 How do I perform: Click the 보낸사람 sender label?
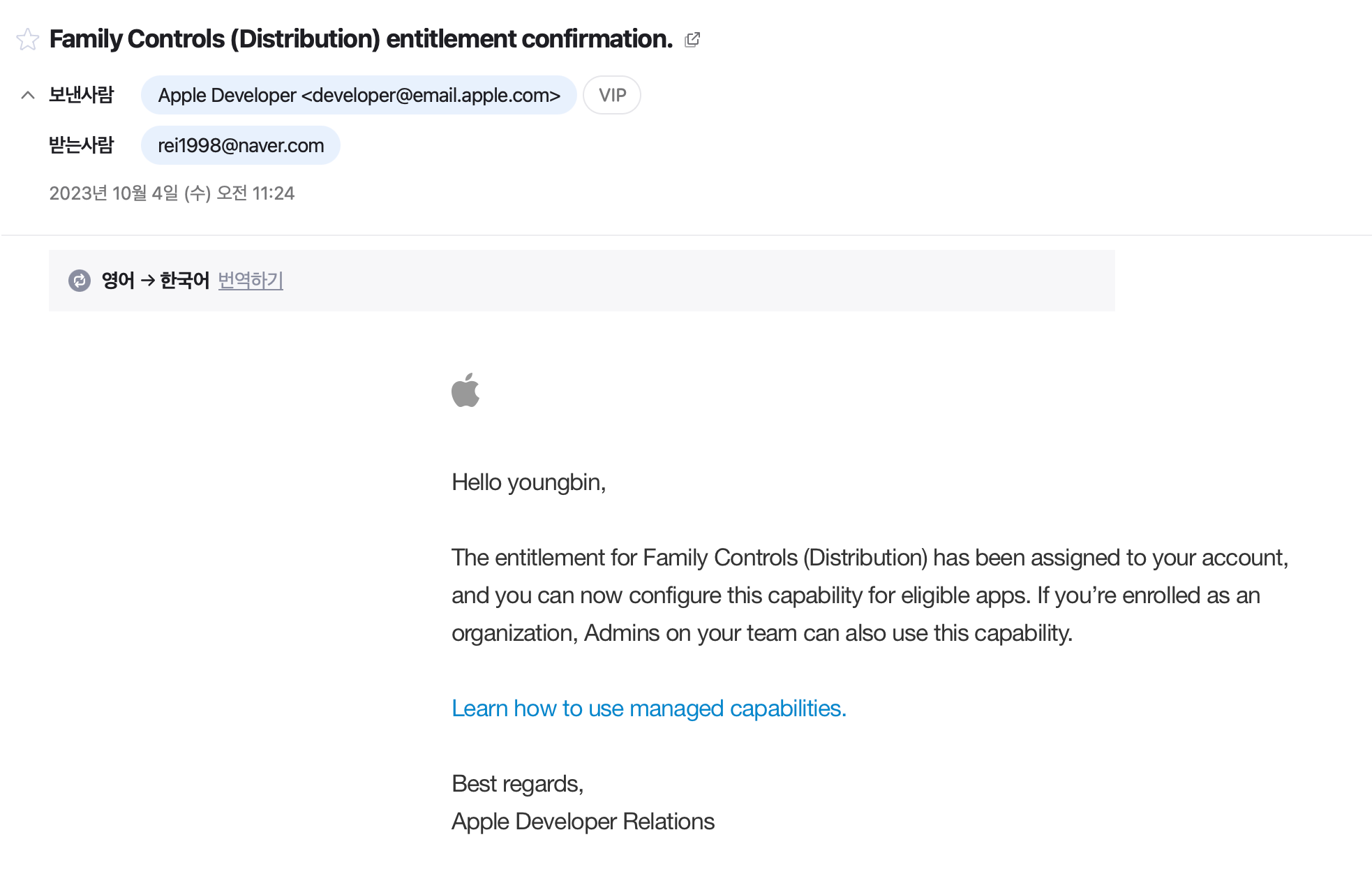[x=81, y=95]
